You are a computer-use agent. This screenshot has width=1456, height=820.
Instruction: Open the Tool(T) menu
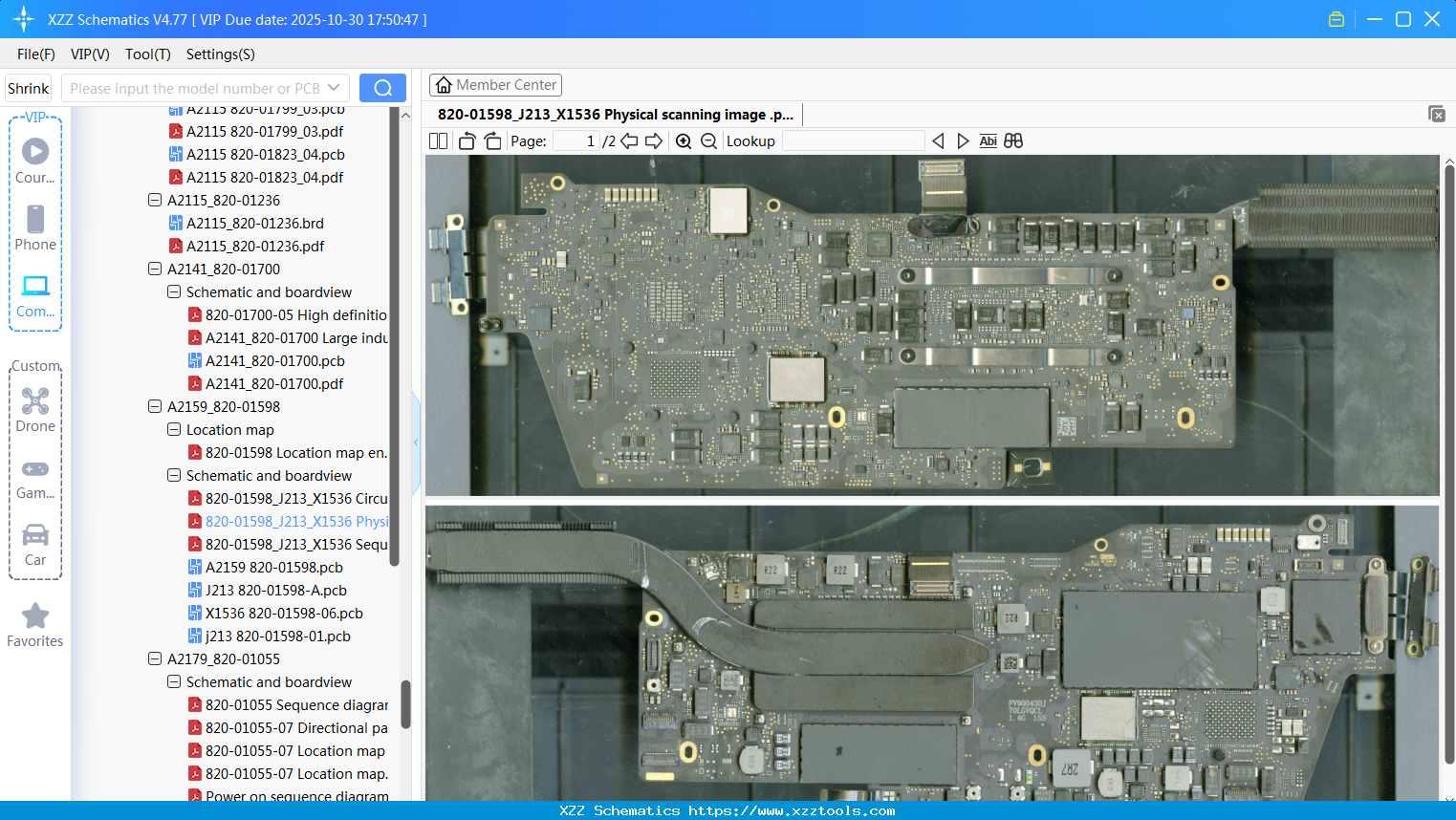tap(147, 54)
